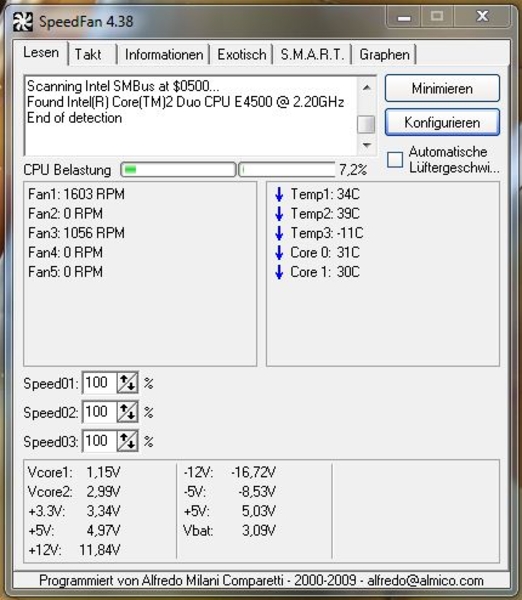Click the log scrollbar thumb
Image resolution: width=522 pixels, height=600 pixels.
coord(366,124)
